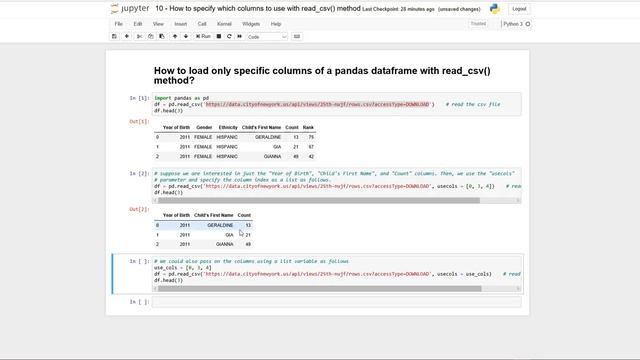Restart the kernel with circular arrow
This screenshot has height=360, width=640.
tap(229, 36)
